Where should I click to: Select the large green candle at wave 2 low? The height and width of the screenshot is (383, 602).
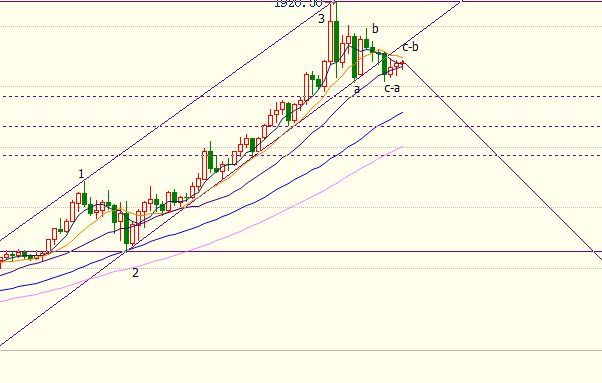tap(126, 229)
